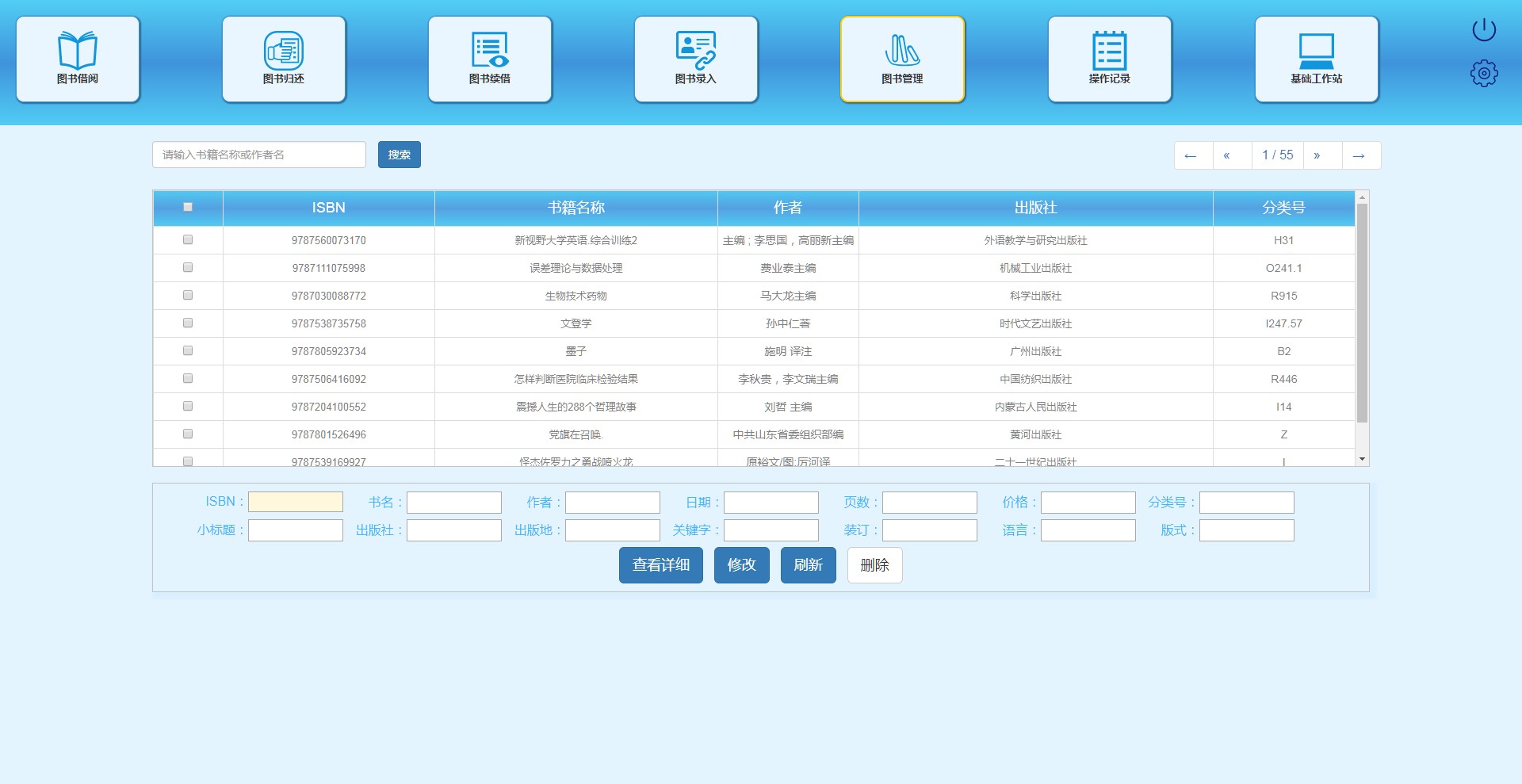
Task: Open the 基础工作站 workstation module
Action: [x=1316, y=59]
